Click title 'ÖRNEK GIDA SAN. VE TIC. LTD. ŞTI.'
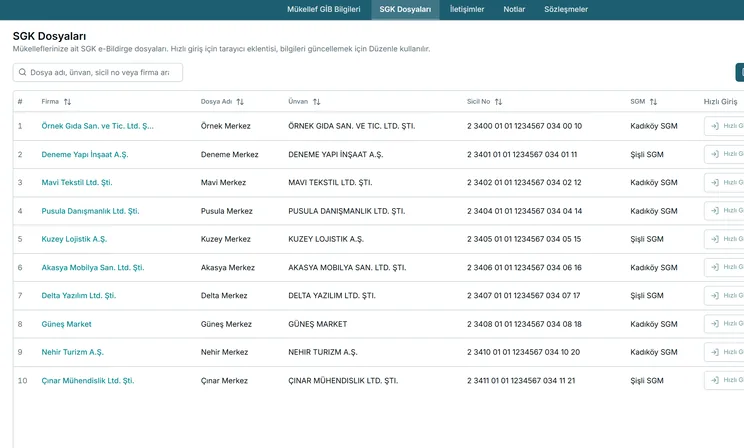The width and height of the screenshot is (744, 448). click(352, 126)
